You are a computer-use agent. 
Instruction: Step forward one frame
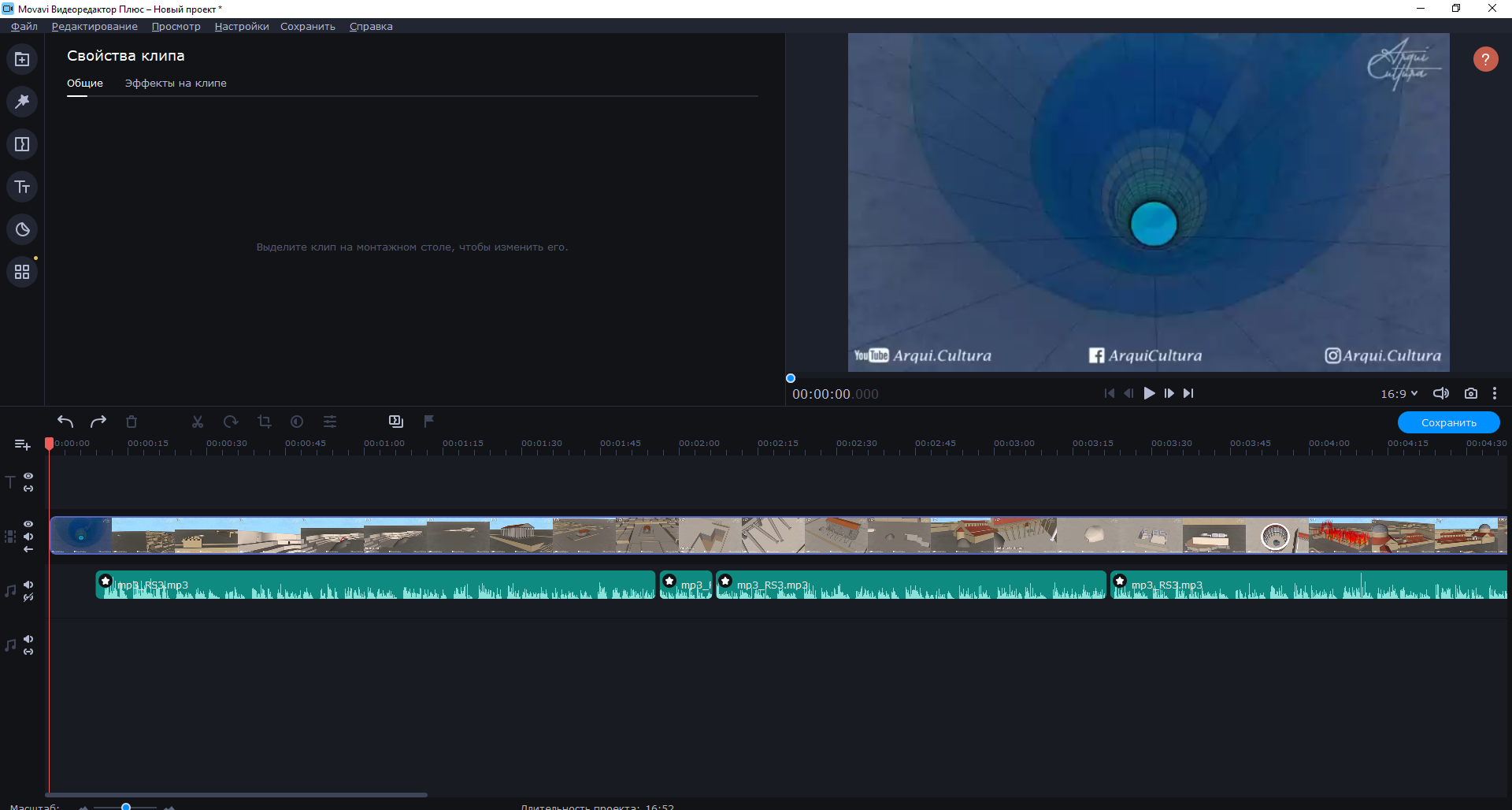(x=1169, y=393)
